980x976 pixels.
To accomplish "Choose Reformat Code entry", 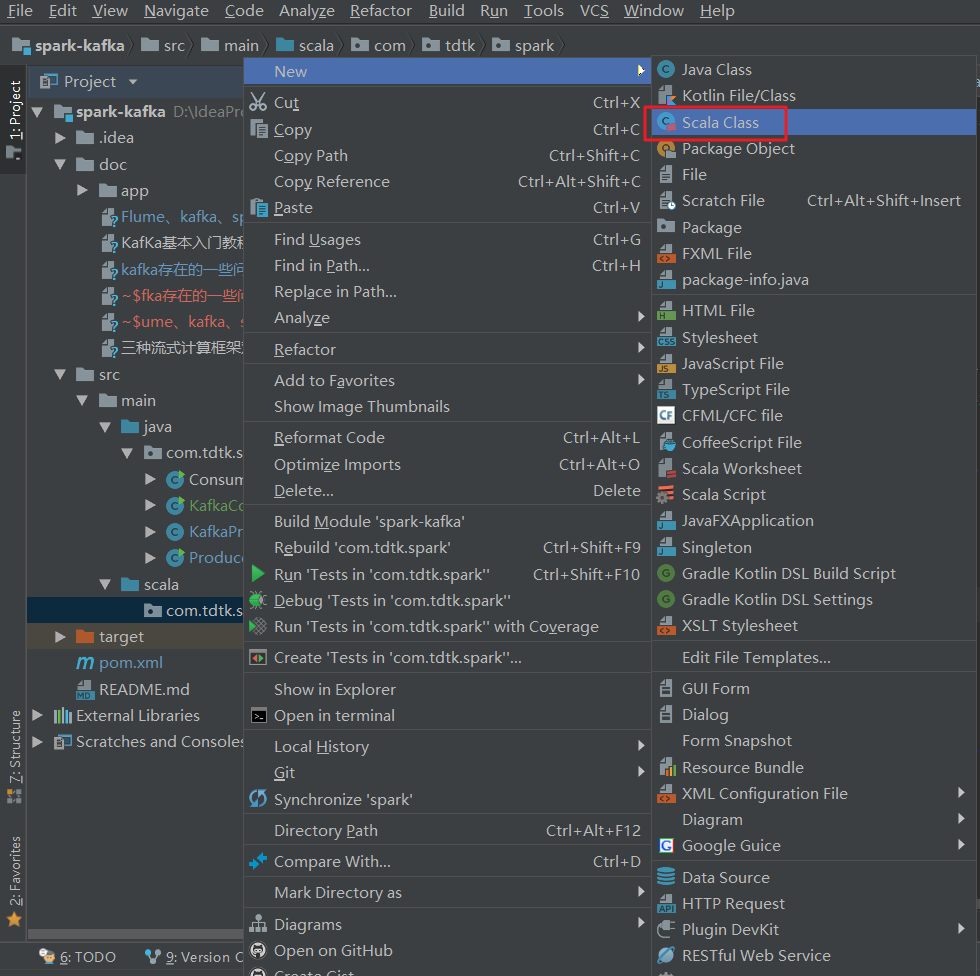I will (x=448, y=438).
